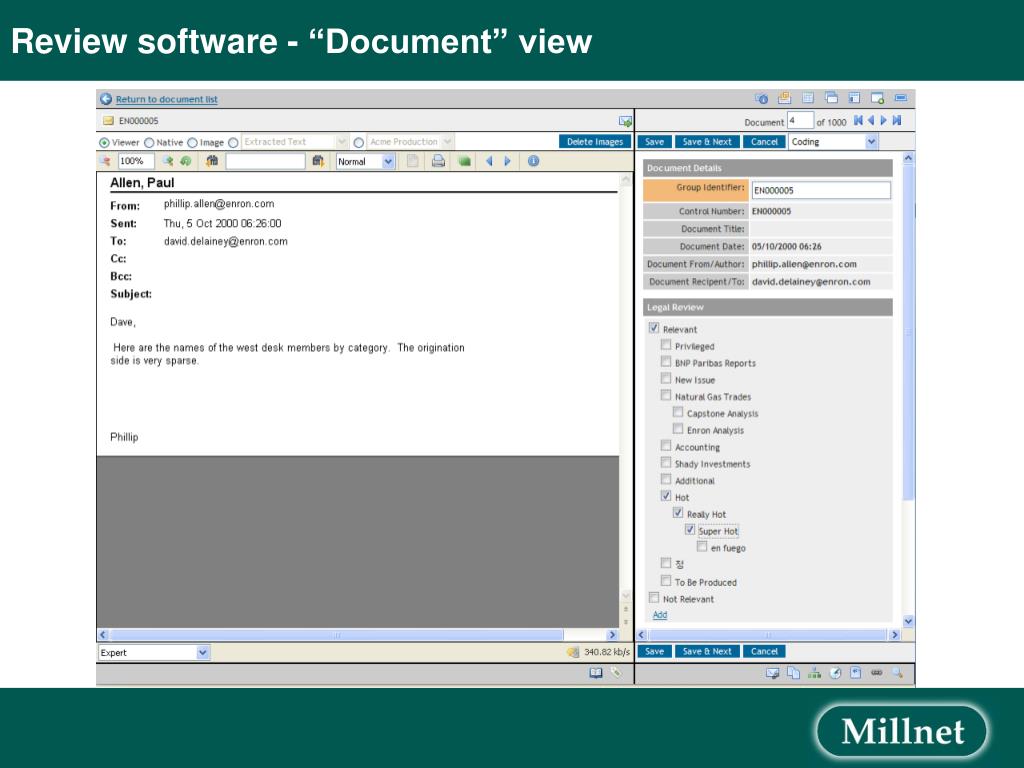The image size is (1024, 768).
Task: Check the Not Relevant checkbox
Action: tap(654, 598)
